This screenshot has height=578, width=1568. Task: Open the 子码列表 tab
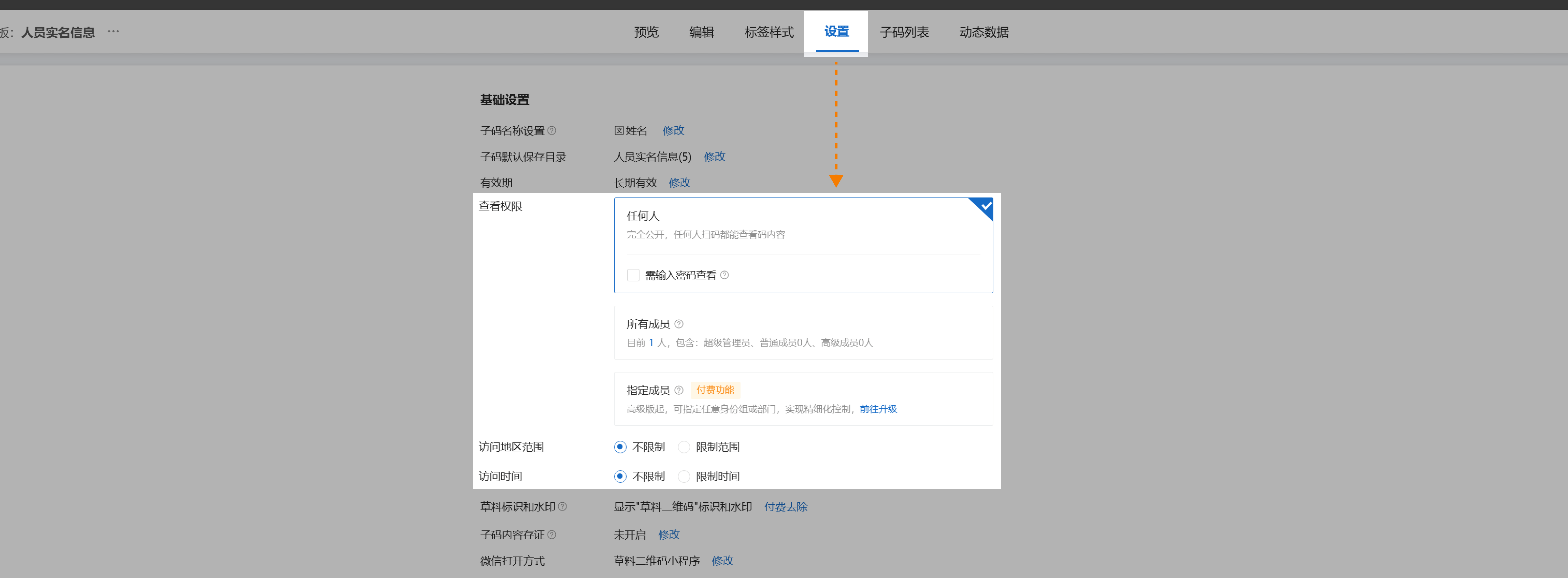pos(904,32)
